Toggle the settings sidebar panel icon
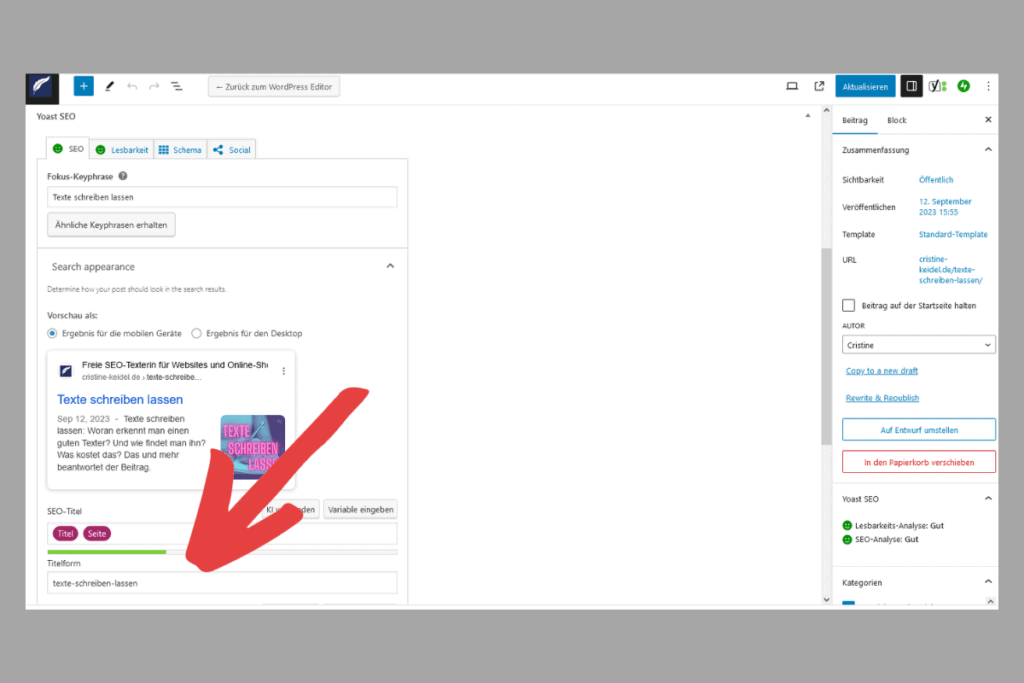Viewport: 1024px width, 683px height. pos(912,86)
